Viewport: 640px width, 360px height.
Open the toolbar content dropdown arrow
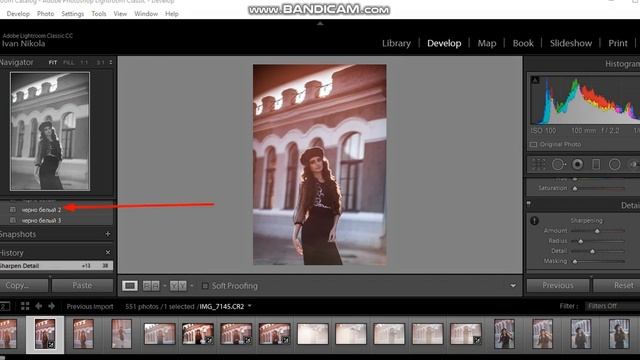(x=513, y=286)
